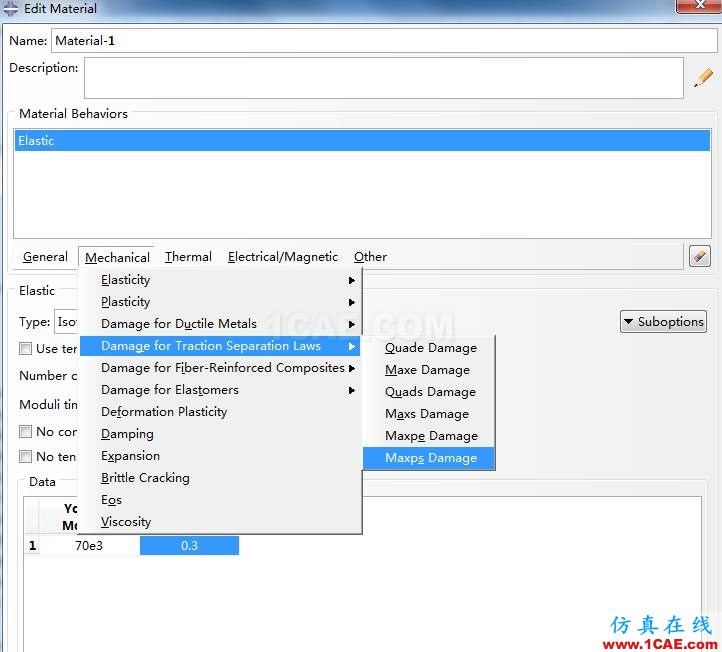722x652 pixels.
Task: Select Maxe Damage option
Action: coord(429,370)
